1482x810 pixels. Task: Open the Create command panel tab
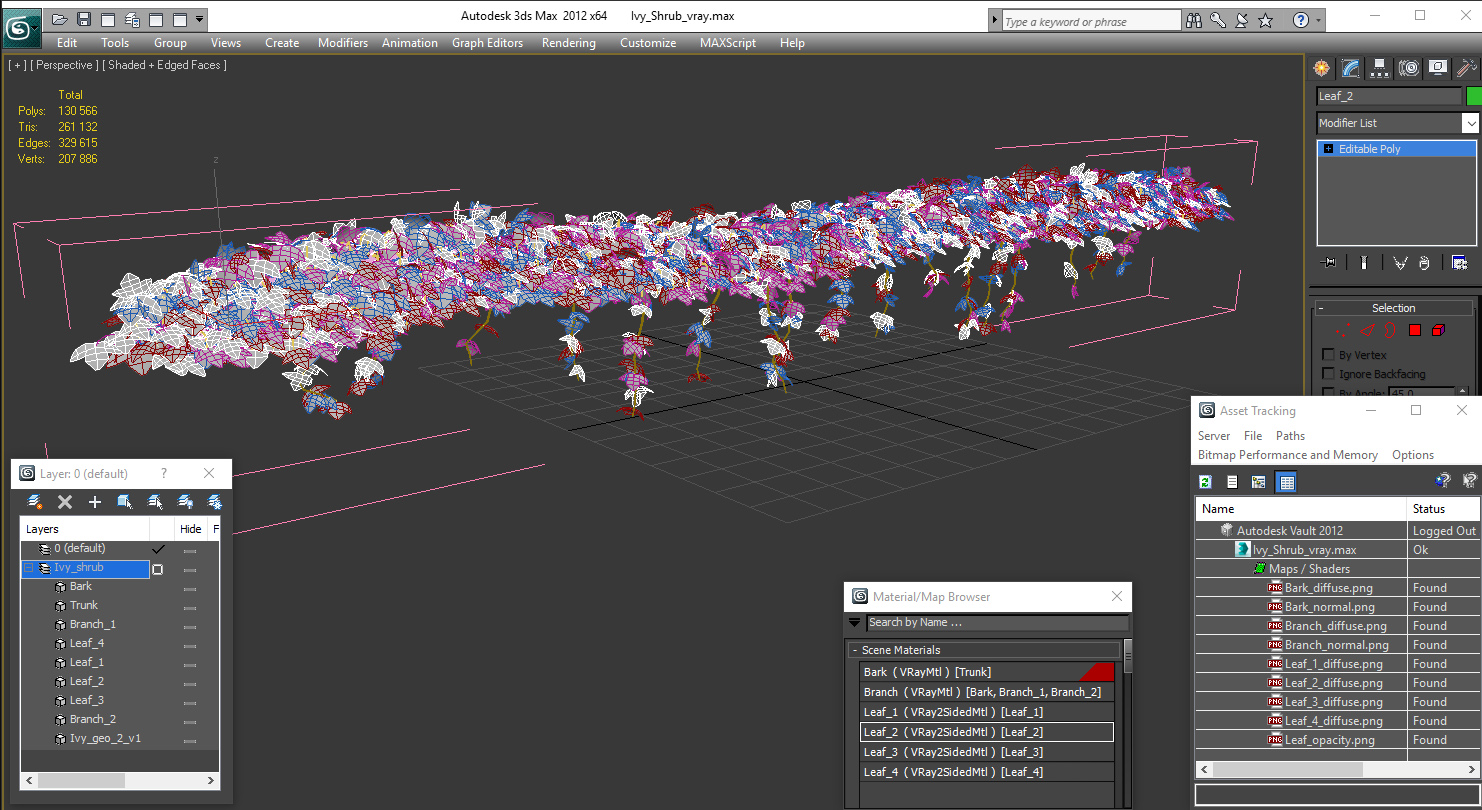click(x=1322, y=68)
